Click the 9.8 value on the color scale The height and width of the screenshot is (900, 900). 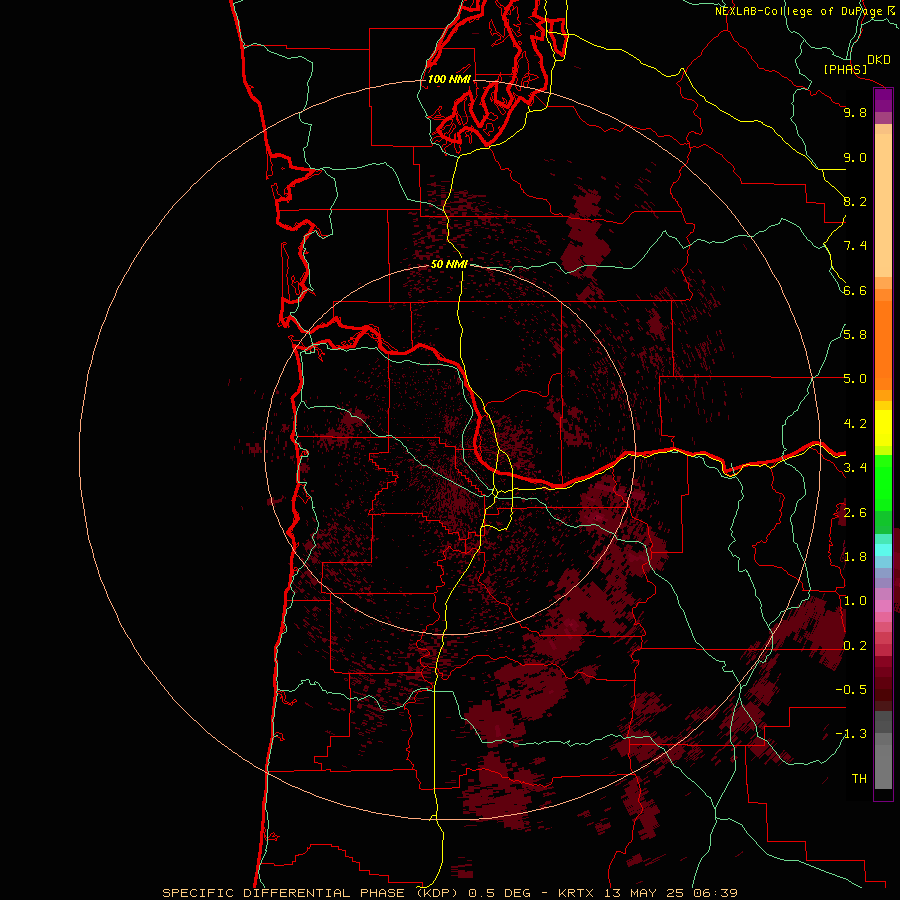[x=855, y=112]
